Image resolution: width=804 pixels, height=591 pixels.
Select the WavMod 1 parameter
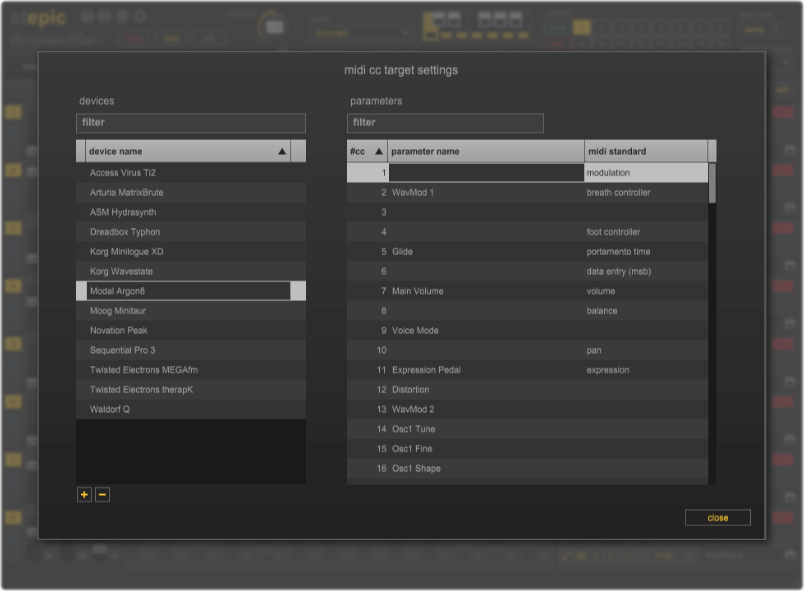pyautogui.click(x=413, y=193)
